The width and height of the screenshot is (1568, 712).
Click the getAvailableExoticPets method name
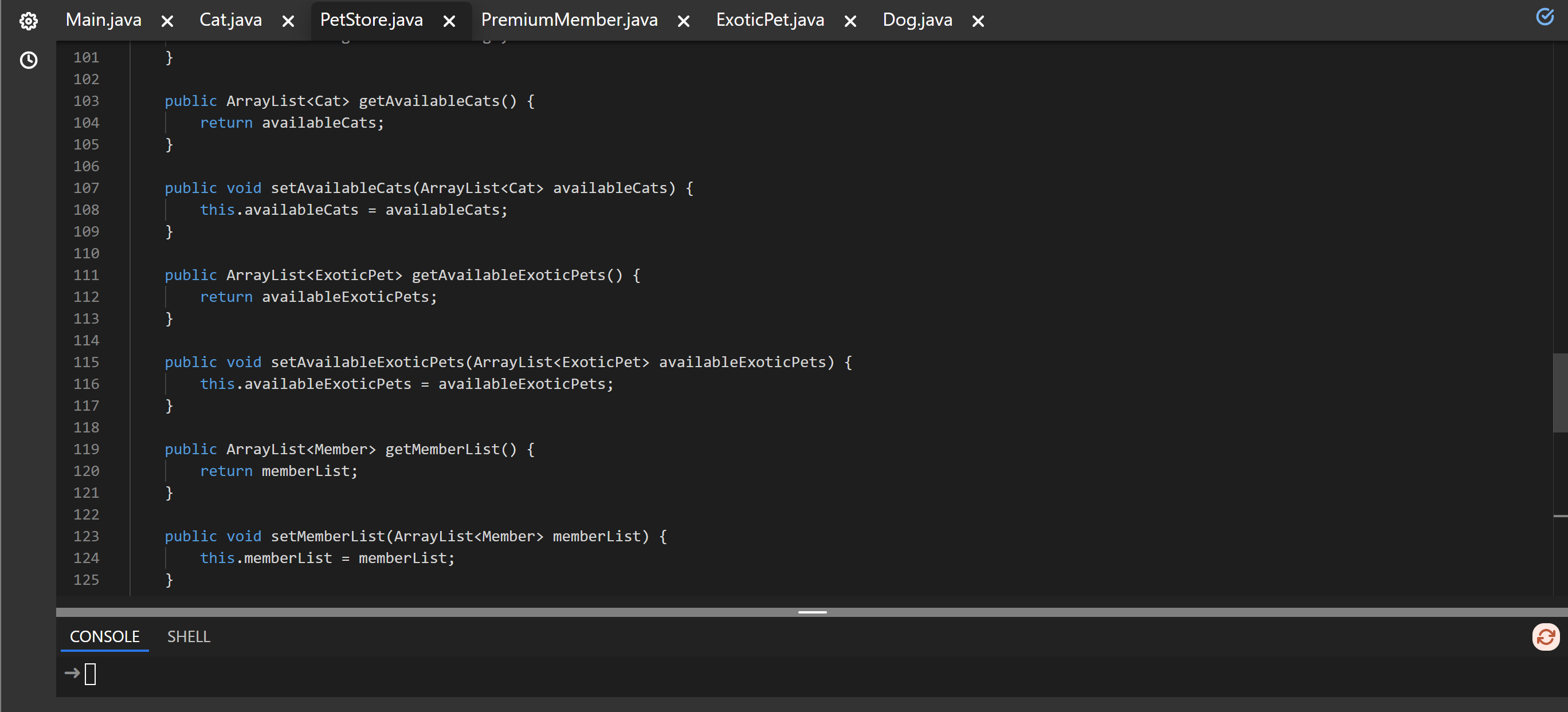point(509,275)
